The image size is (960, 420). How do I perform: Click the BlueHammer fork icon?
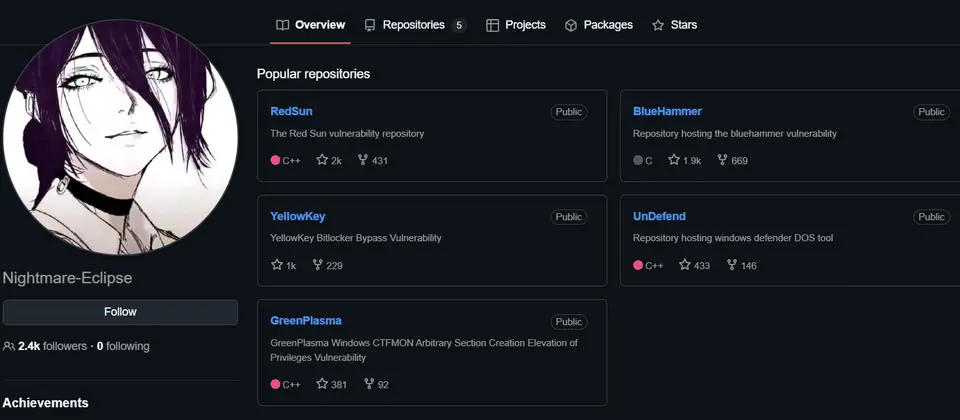tap(722, 160)
